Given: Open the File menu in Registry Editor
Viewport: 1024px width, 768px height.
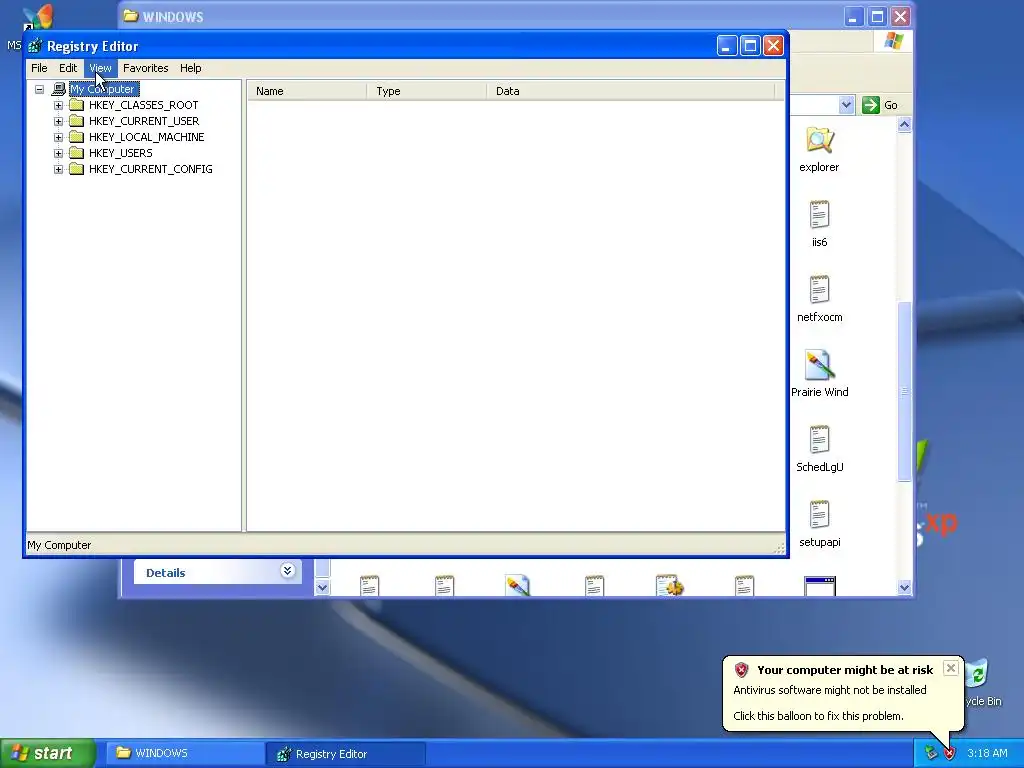Looking at the screenshot, I should point(39,68).
